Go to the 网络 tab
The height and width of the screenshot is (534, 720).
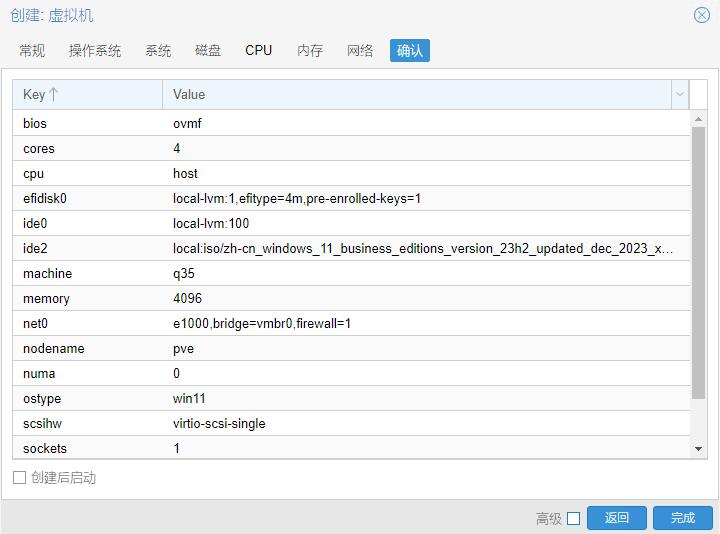coord(360,50)
